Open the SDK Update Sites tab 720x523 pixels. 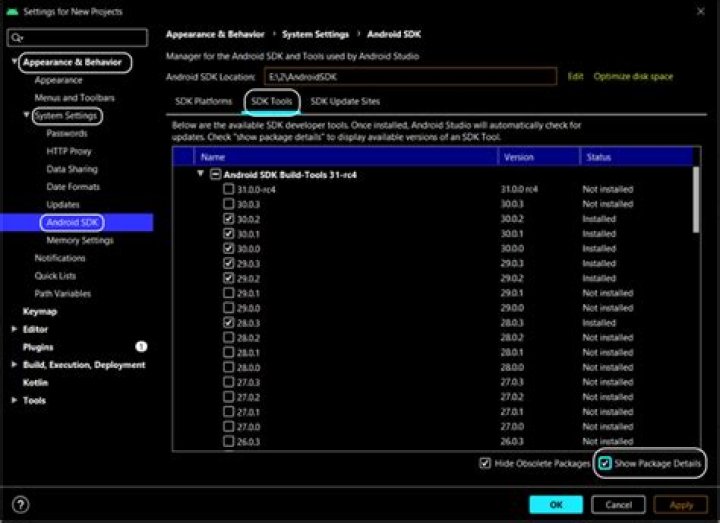click(345, 101)
